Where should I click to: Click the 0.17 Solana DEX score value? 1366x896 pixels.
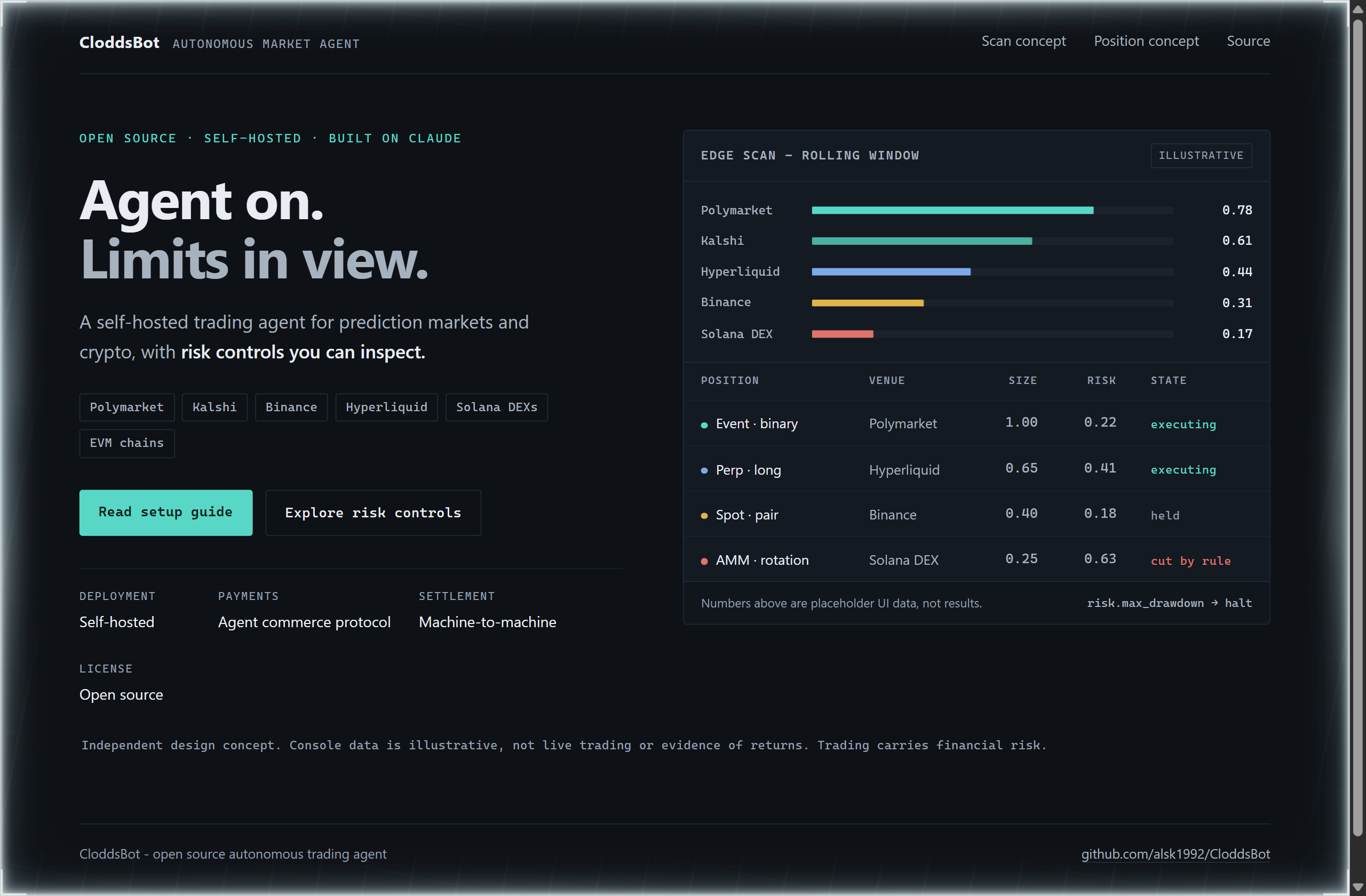point(1237,333)
